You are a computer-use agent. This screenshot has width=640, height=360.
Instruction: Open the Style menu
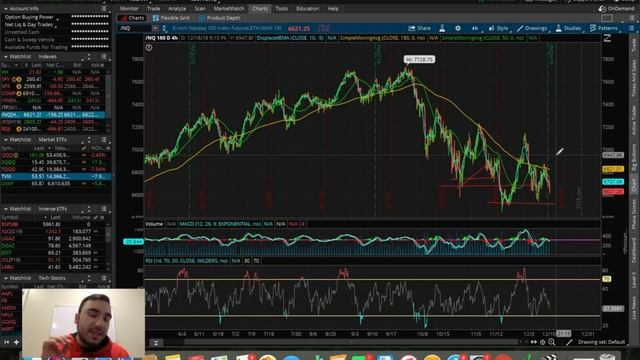pos(498,28)
